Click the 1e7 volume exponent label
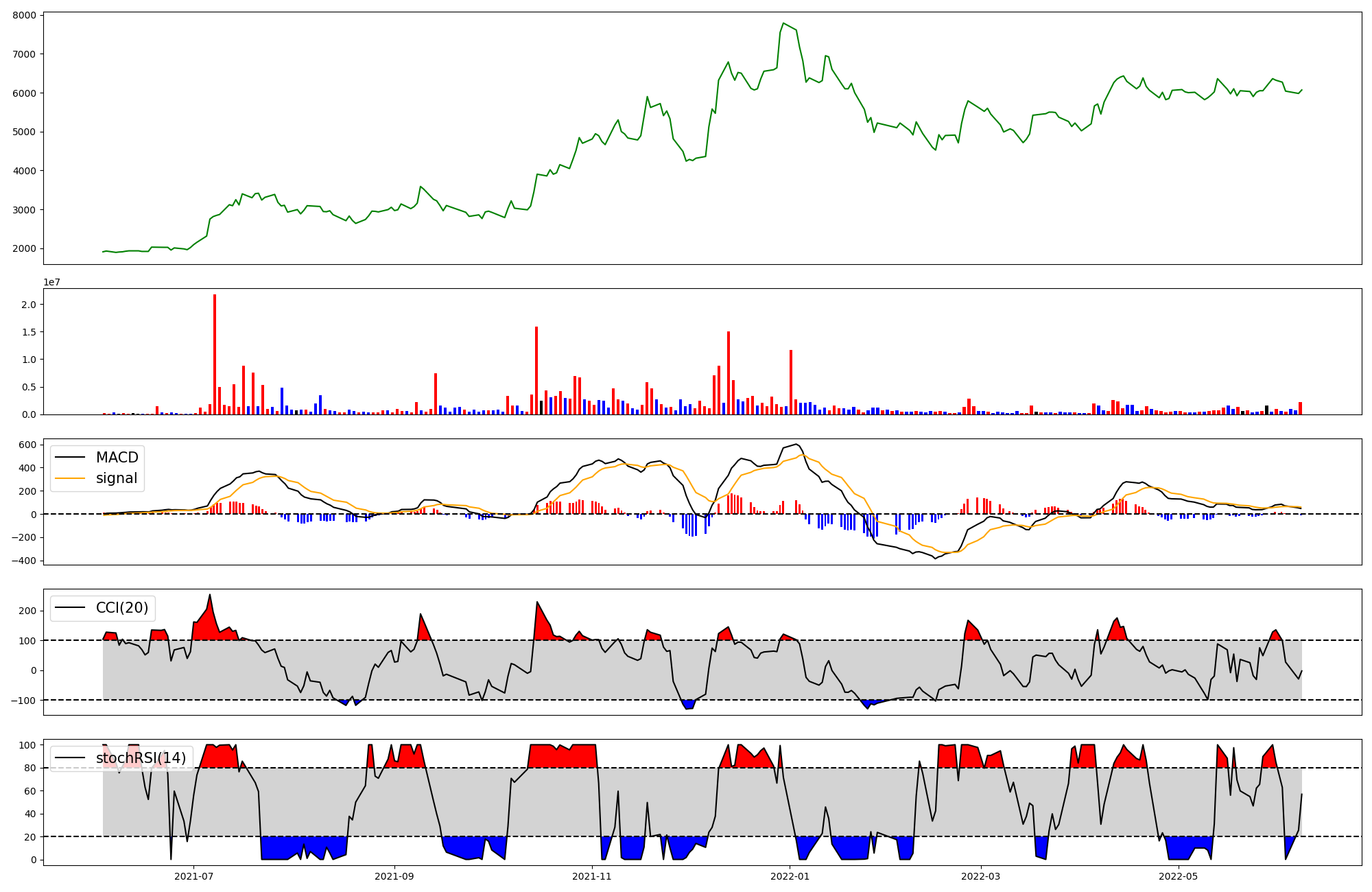This screenshot has height=892, width=1372. 52,283
